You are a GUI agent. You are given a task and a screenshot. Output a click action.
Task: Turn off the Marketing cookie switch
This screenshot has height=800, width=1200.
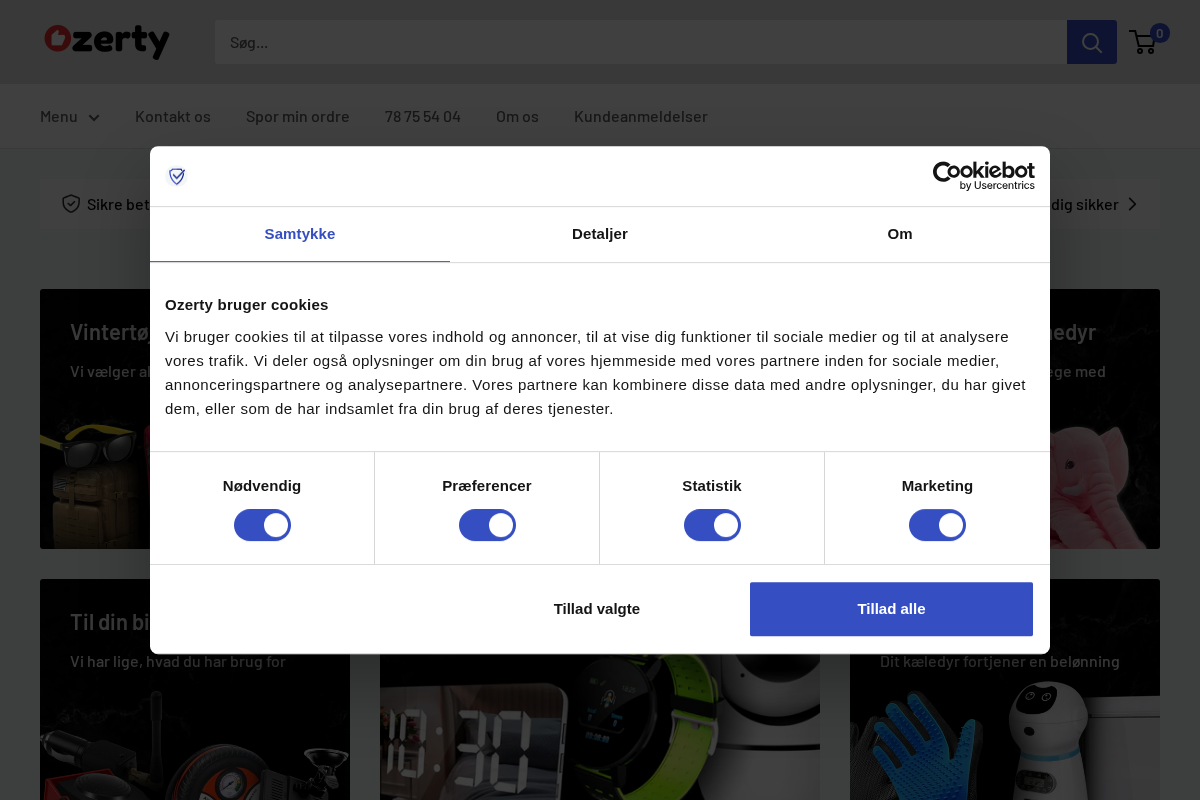click(937, 524)
